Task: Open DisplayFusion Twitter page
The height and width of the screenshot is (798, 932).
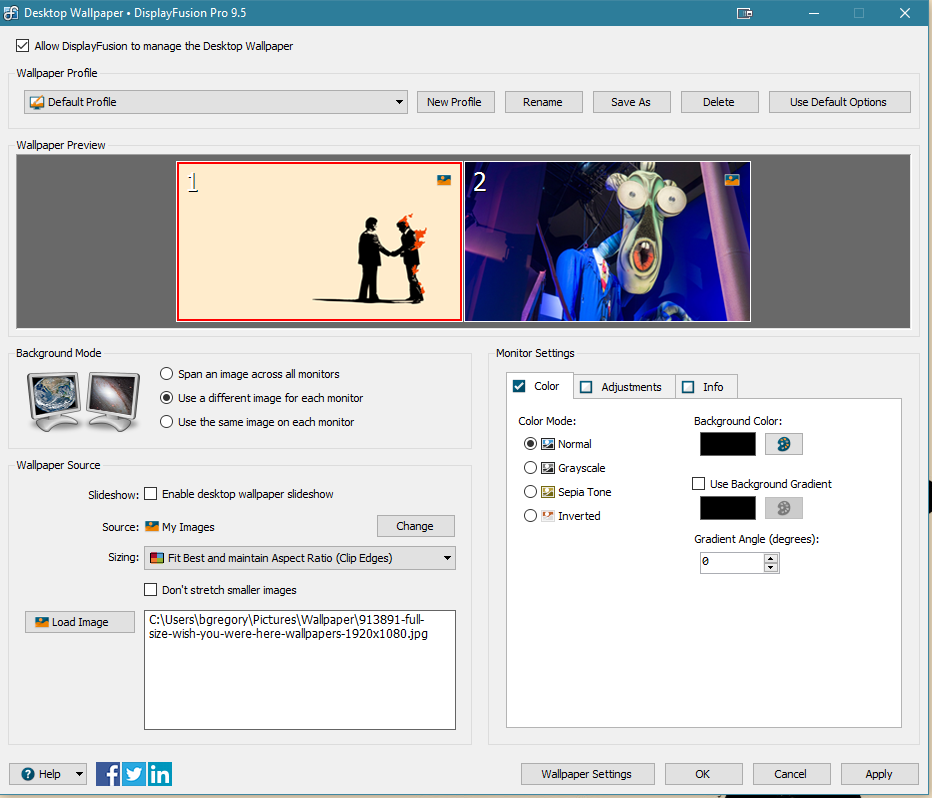Action: click(x=134, y=774)
